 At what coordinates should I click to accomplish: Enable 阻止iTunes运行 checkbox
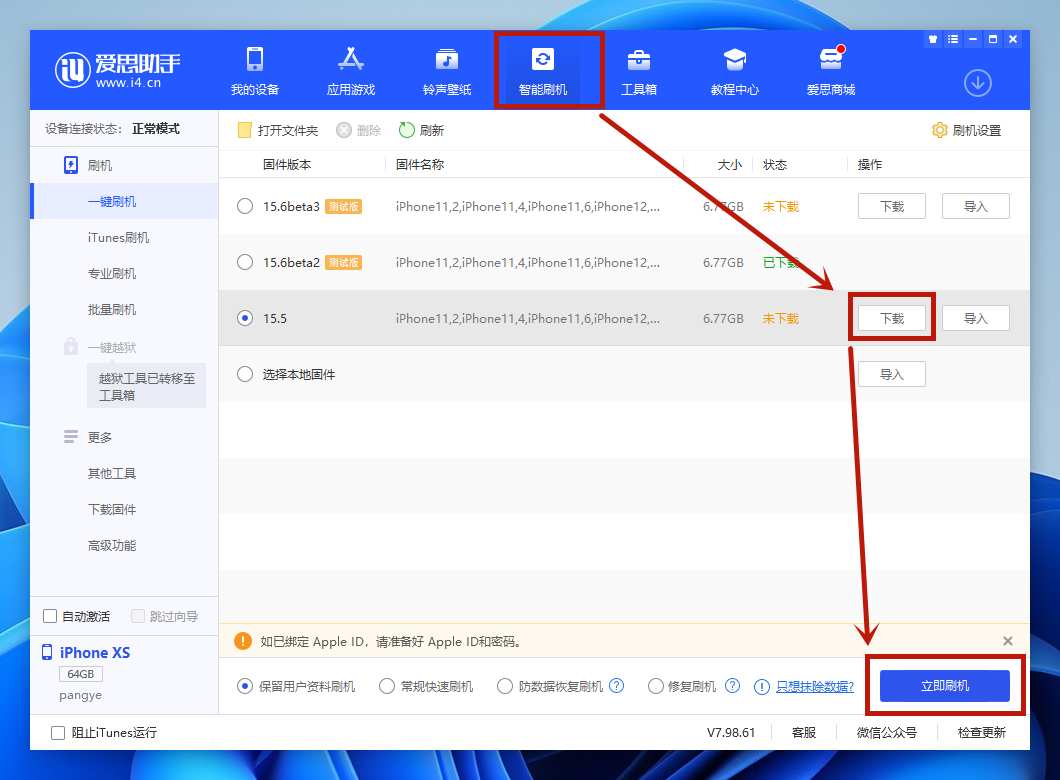58,732
